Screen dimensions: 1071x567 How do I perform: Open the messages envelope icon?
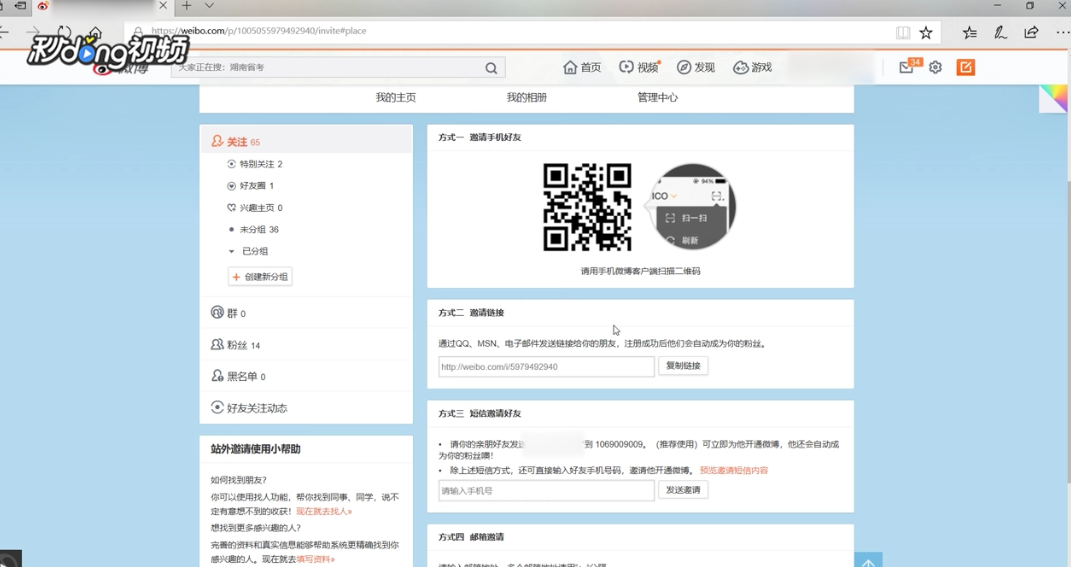[x=906, y=67]
